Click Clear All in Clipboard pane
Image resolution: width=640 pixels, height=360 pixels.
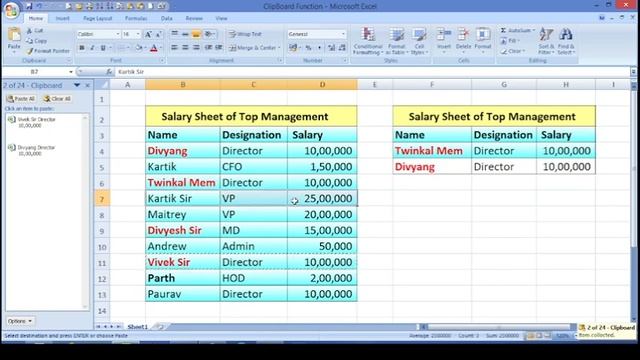(57, 99)
